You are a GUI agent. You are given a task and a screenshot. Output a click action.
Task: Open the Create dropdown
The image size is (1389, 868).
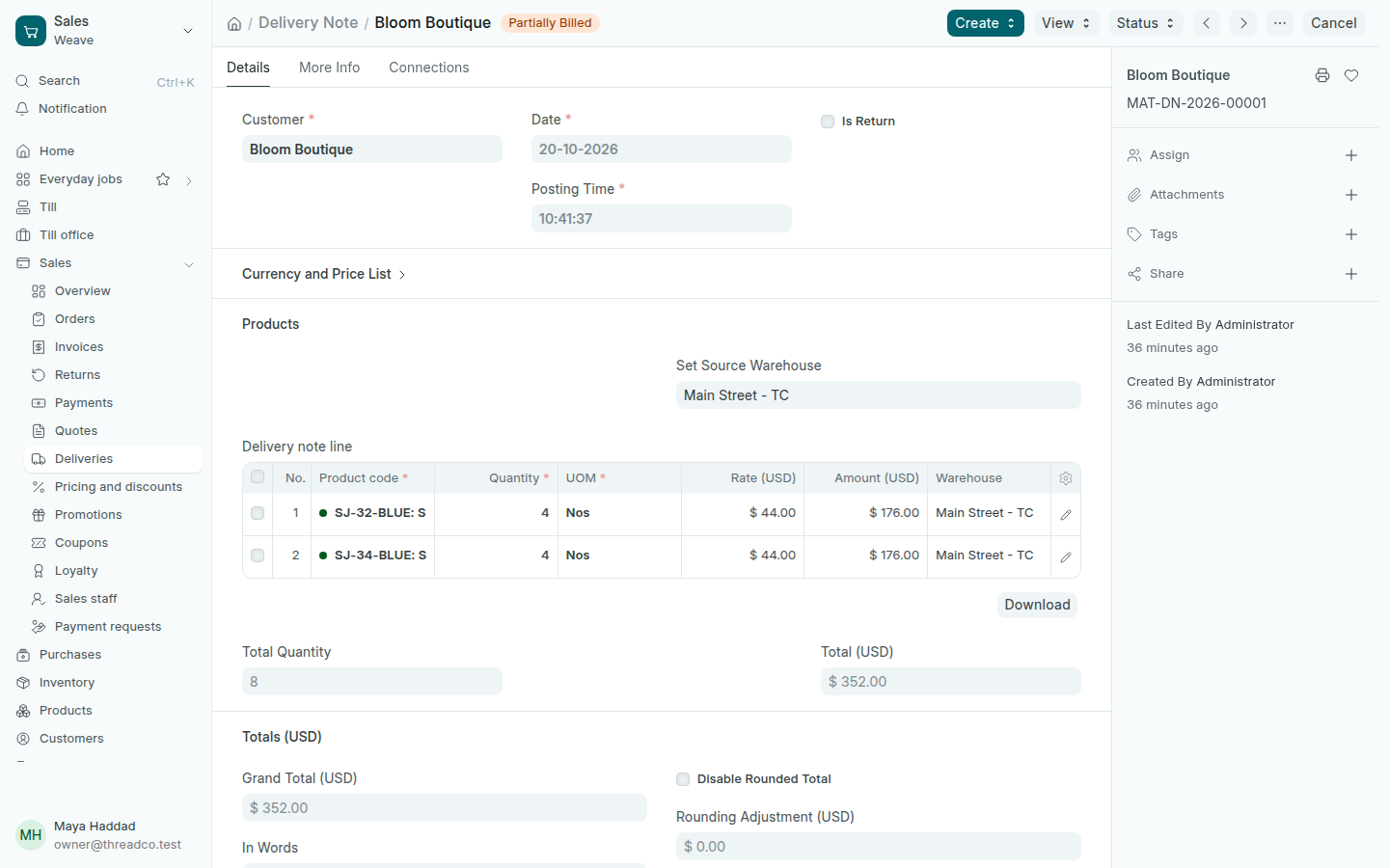tap(985, 23)
